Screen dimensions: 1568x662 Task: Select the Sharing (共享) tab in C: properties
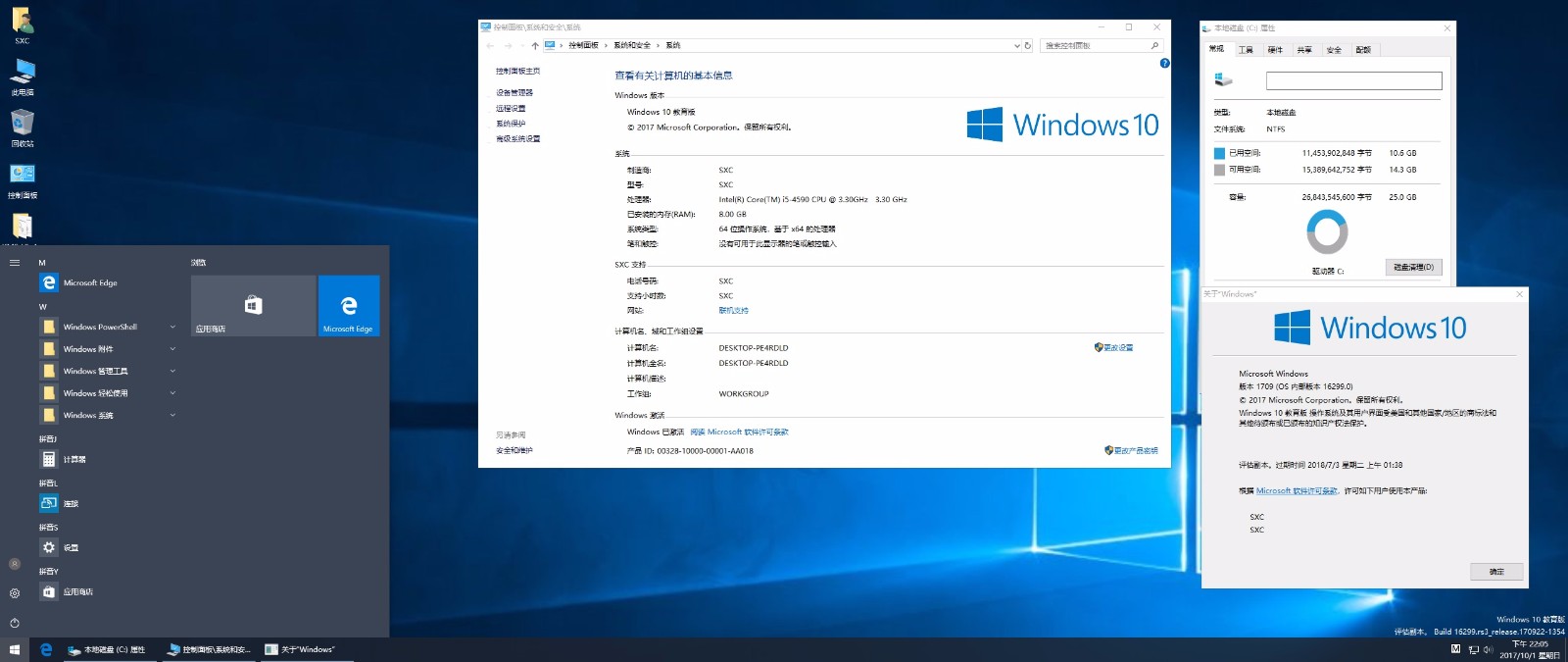[x=1304, y=50]
